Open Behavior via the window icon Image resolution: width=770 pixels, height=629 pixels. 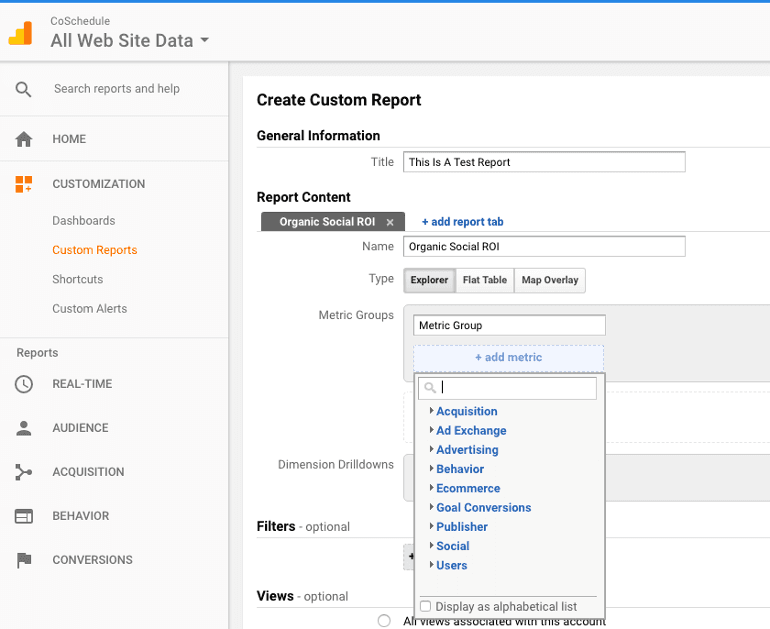click(24, 516)
